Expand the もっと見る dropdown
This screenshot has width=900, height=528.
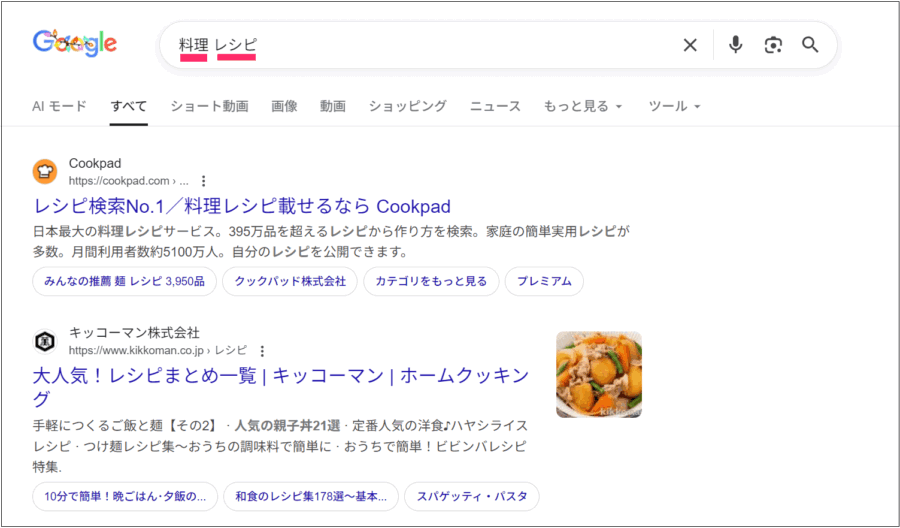(x=583, y=106)
